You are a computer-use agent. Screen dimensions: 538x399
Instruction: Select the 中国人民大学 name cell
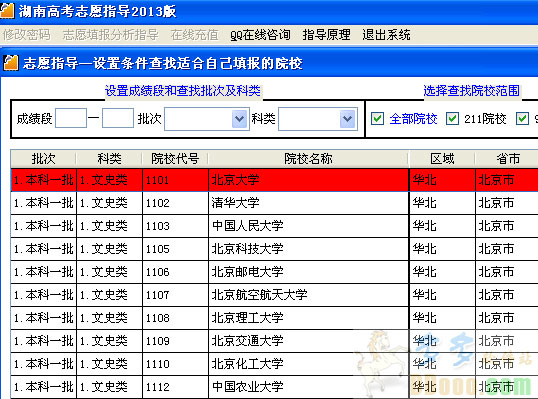(x=308, y=226)
